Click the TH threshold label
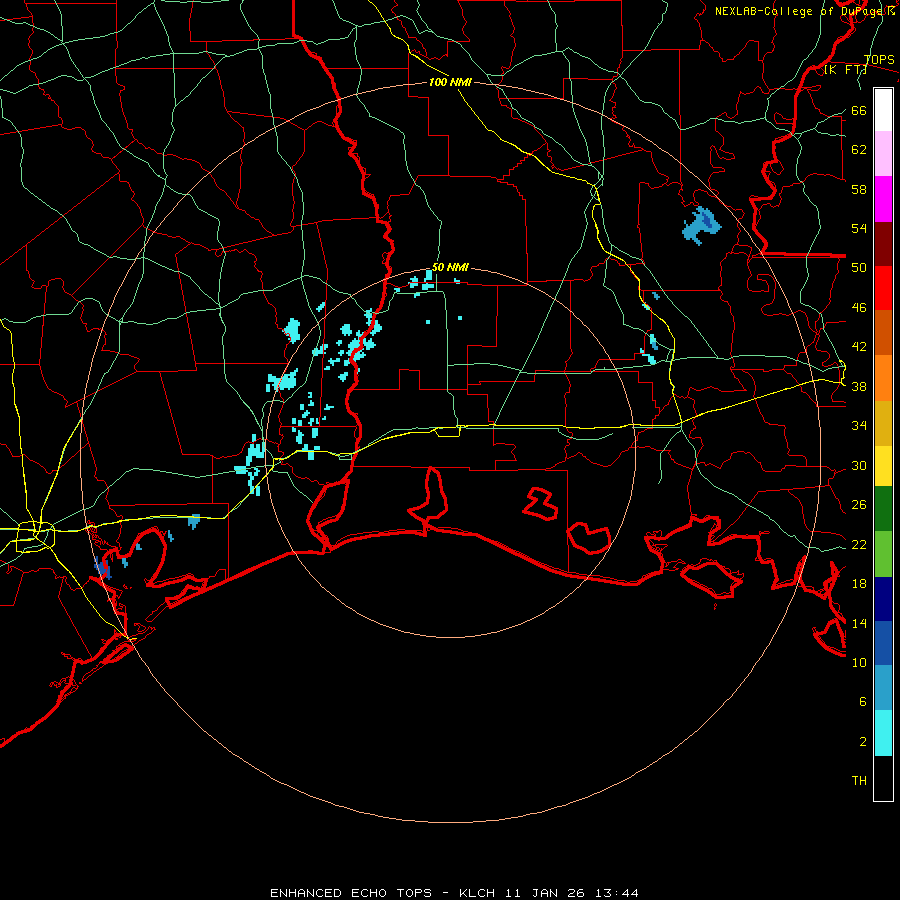 pos(859,781)
